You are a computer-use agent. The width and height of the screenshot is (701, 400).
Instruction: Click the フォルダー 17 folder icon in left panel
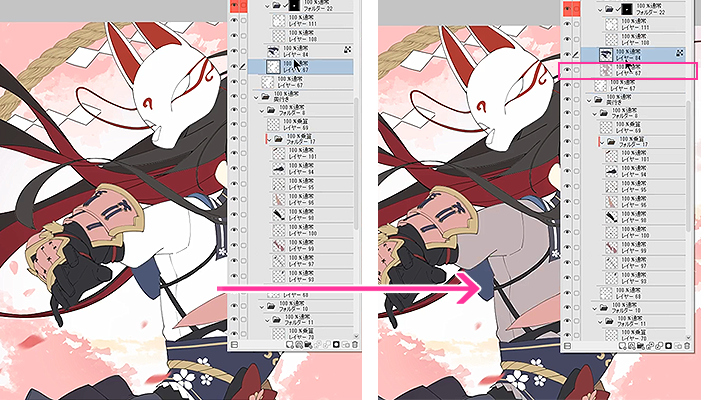click(278, 139)
